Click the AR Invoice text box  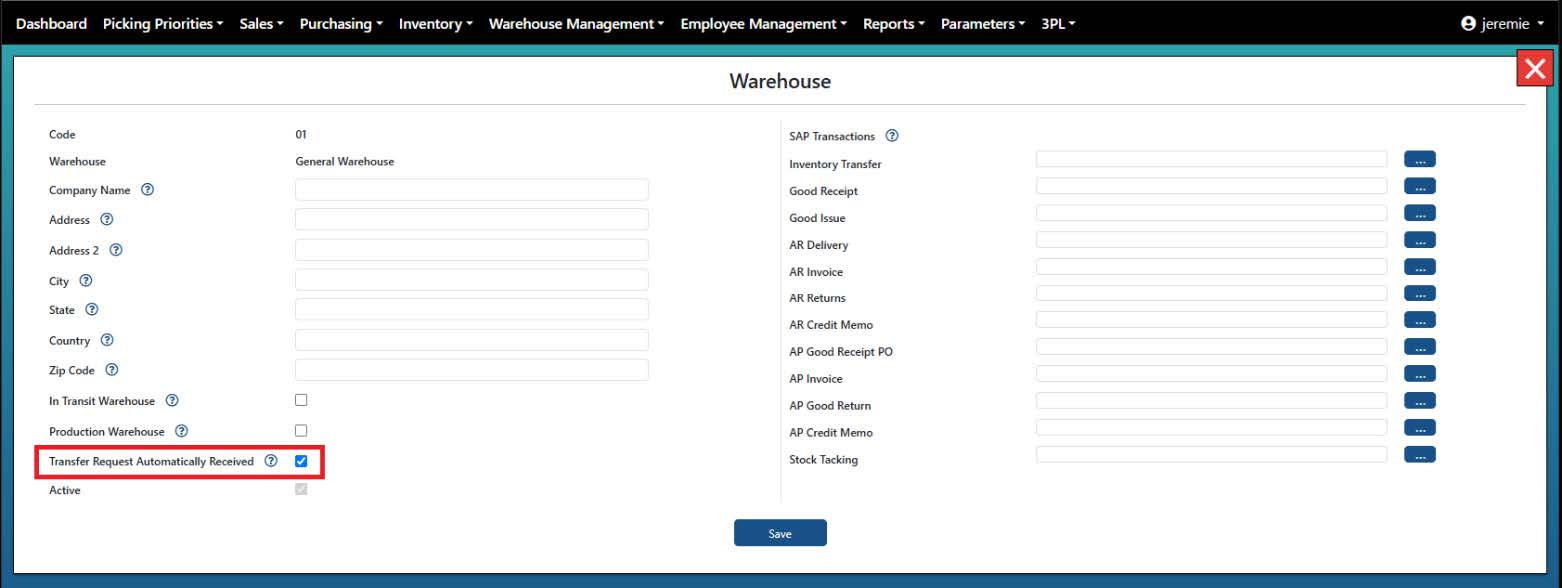[1211, 266]
